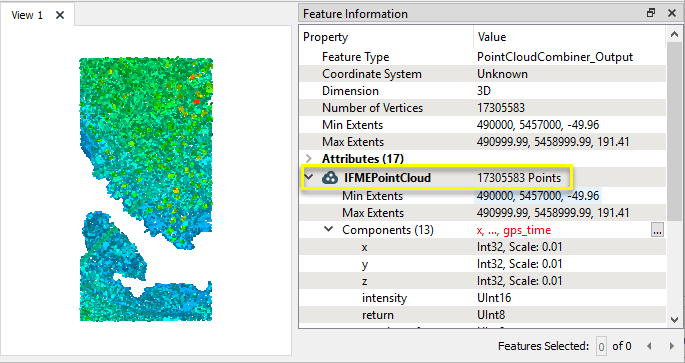This screenshot has height=363, width=685.
Task: Click the UInt16 intensity type value
Action: click(494, 298)
